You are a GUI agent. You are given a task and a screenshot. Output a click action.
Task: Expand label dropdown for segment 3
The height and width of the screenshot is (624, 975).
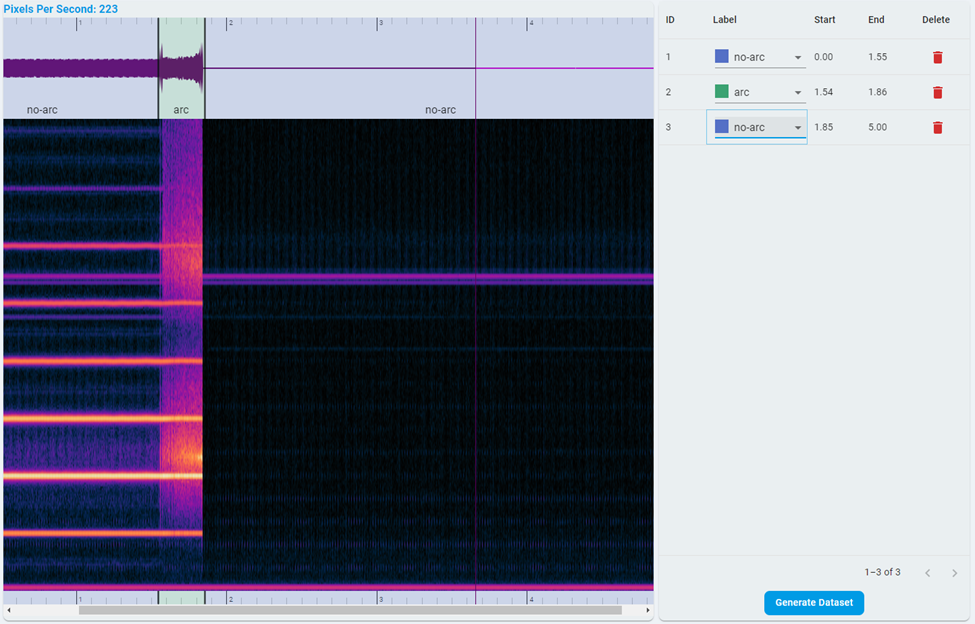coord(797,128)
